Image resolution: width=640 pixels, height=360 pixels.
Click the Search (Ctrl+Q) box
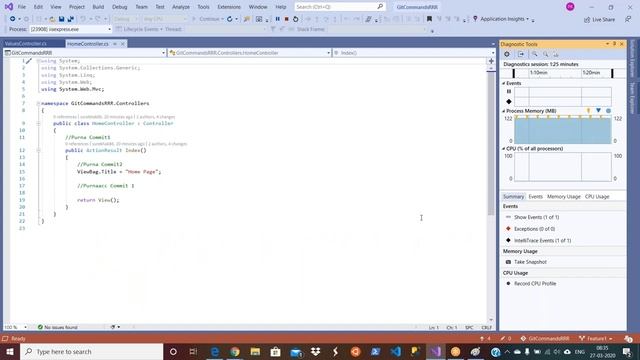[x=340, y=7]
